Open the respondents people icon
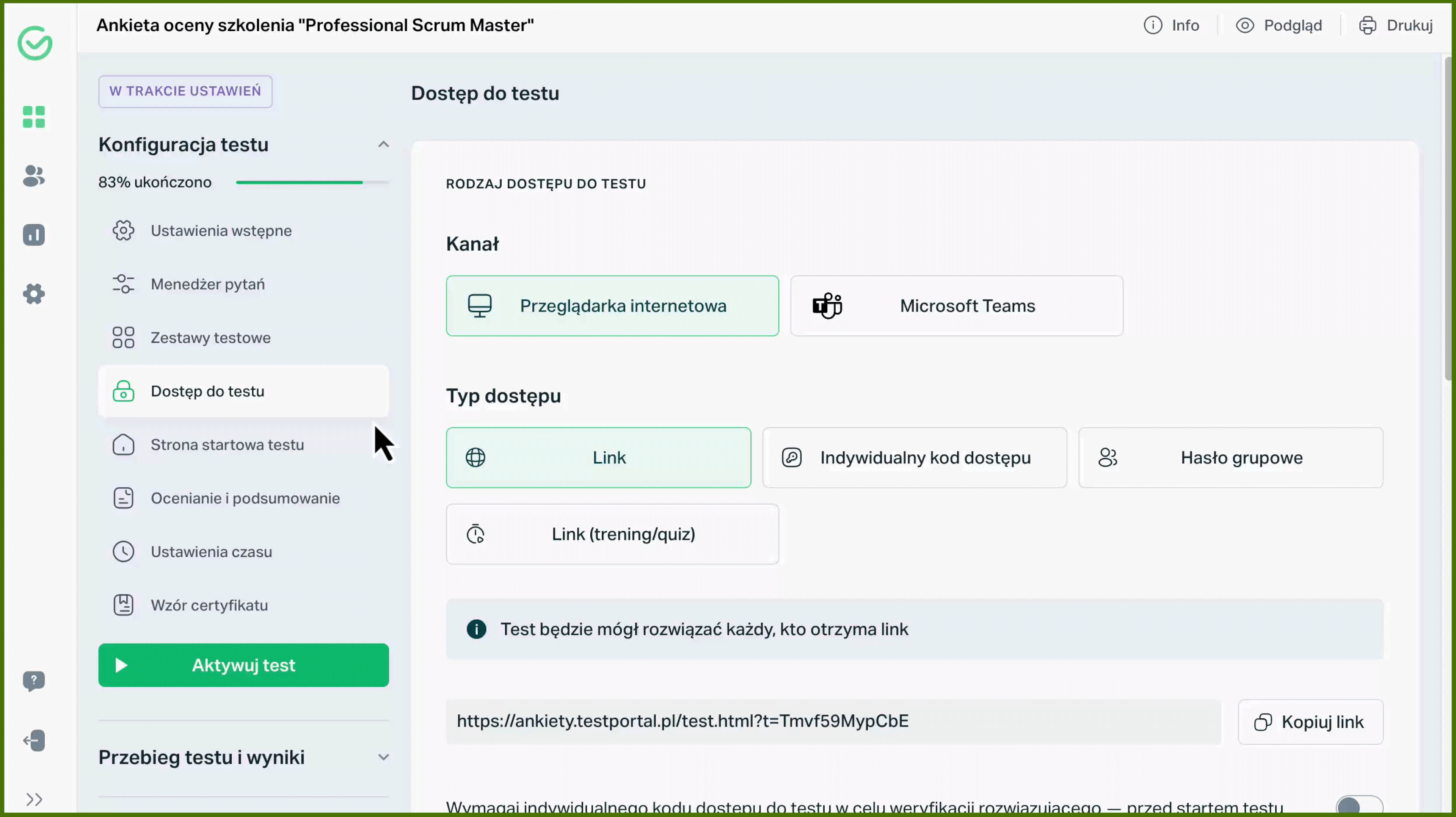 pyautogui.click(x=34, y=176)
